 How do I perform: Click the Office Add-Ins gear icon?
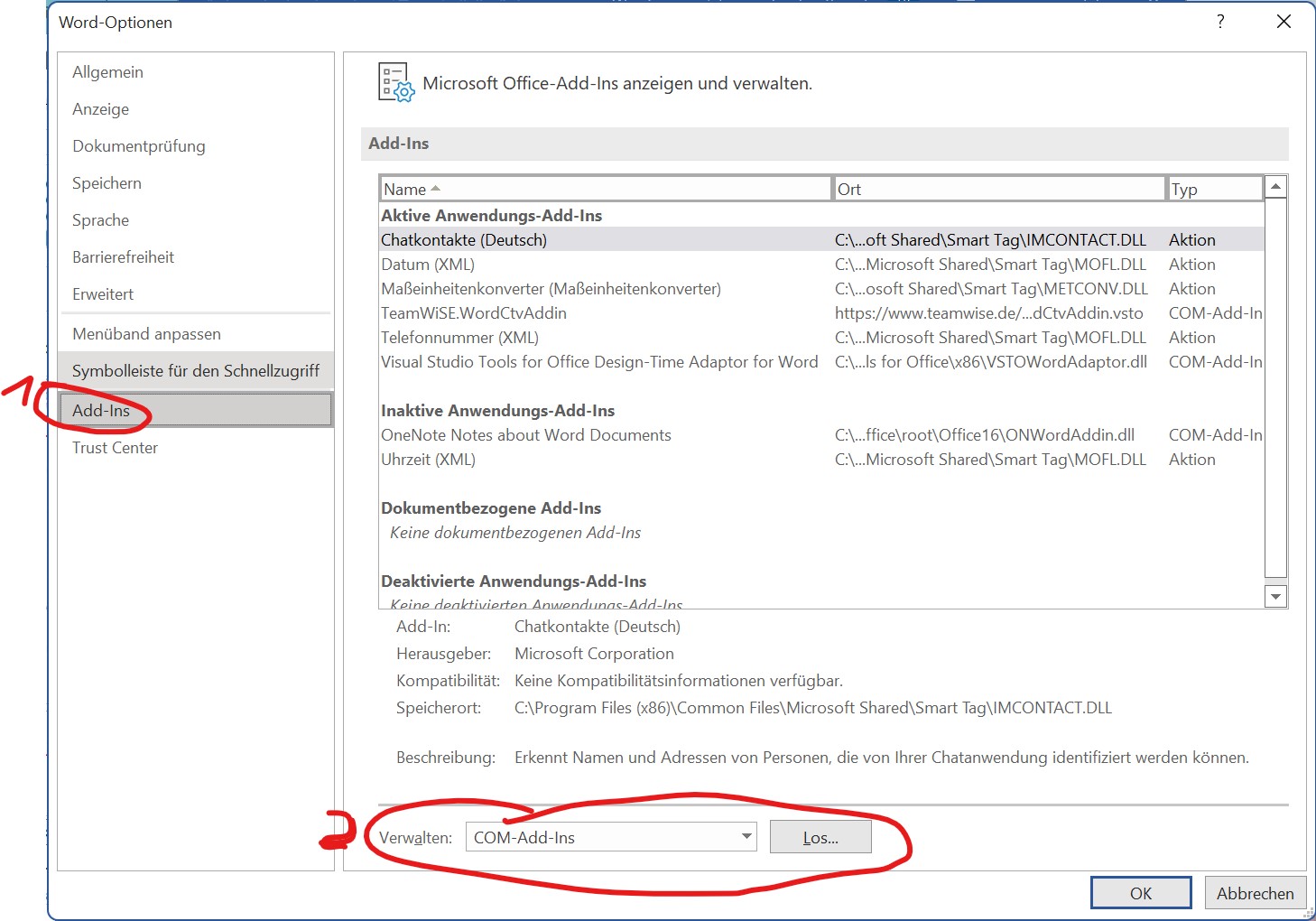pyautogui.click(x=396, y=83)
